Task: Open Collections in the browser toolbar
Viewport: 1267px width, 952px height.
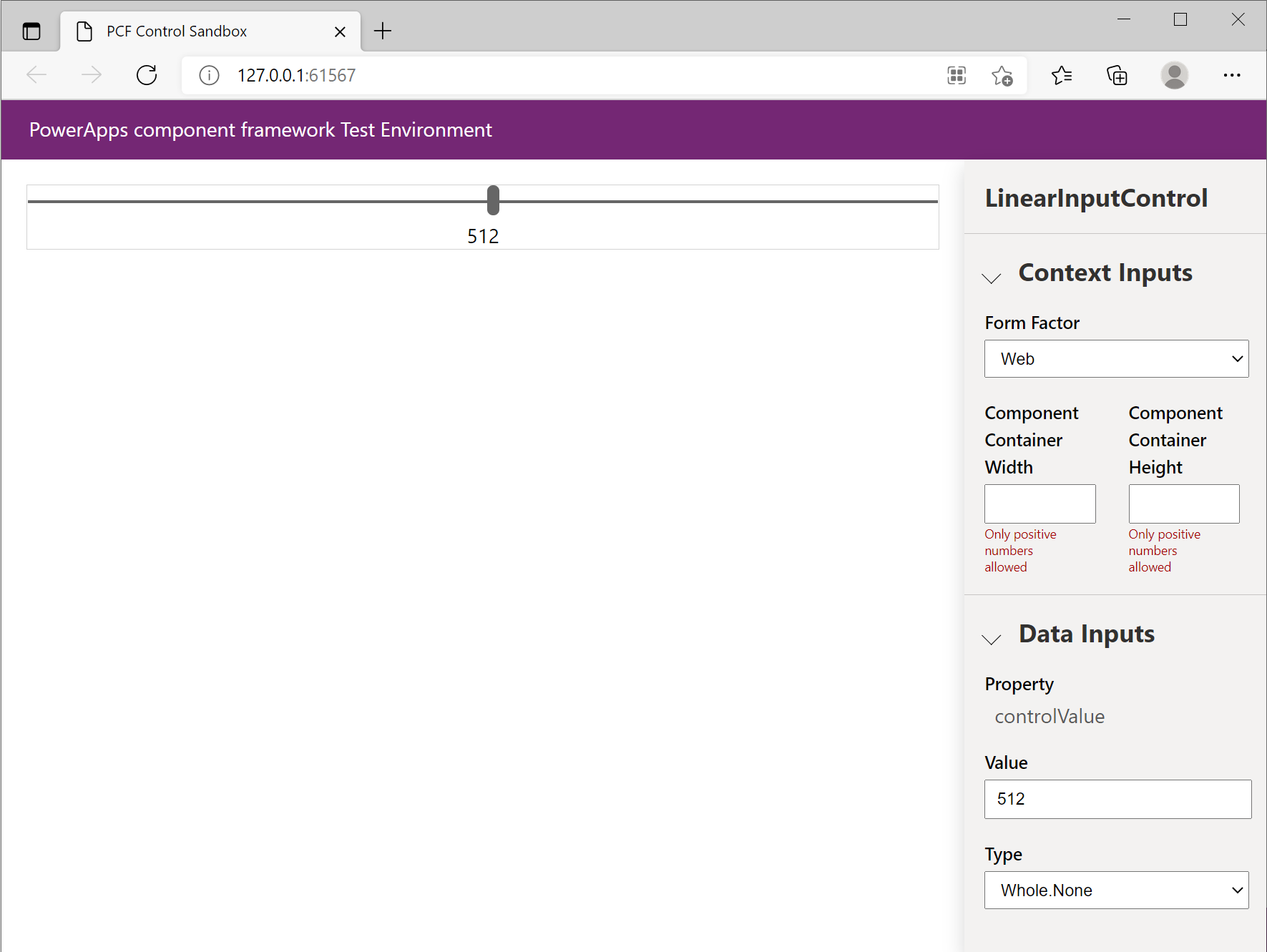Action: click(x=1117, y=75)
